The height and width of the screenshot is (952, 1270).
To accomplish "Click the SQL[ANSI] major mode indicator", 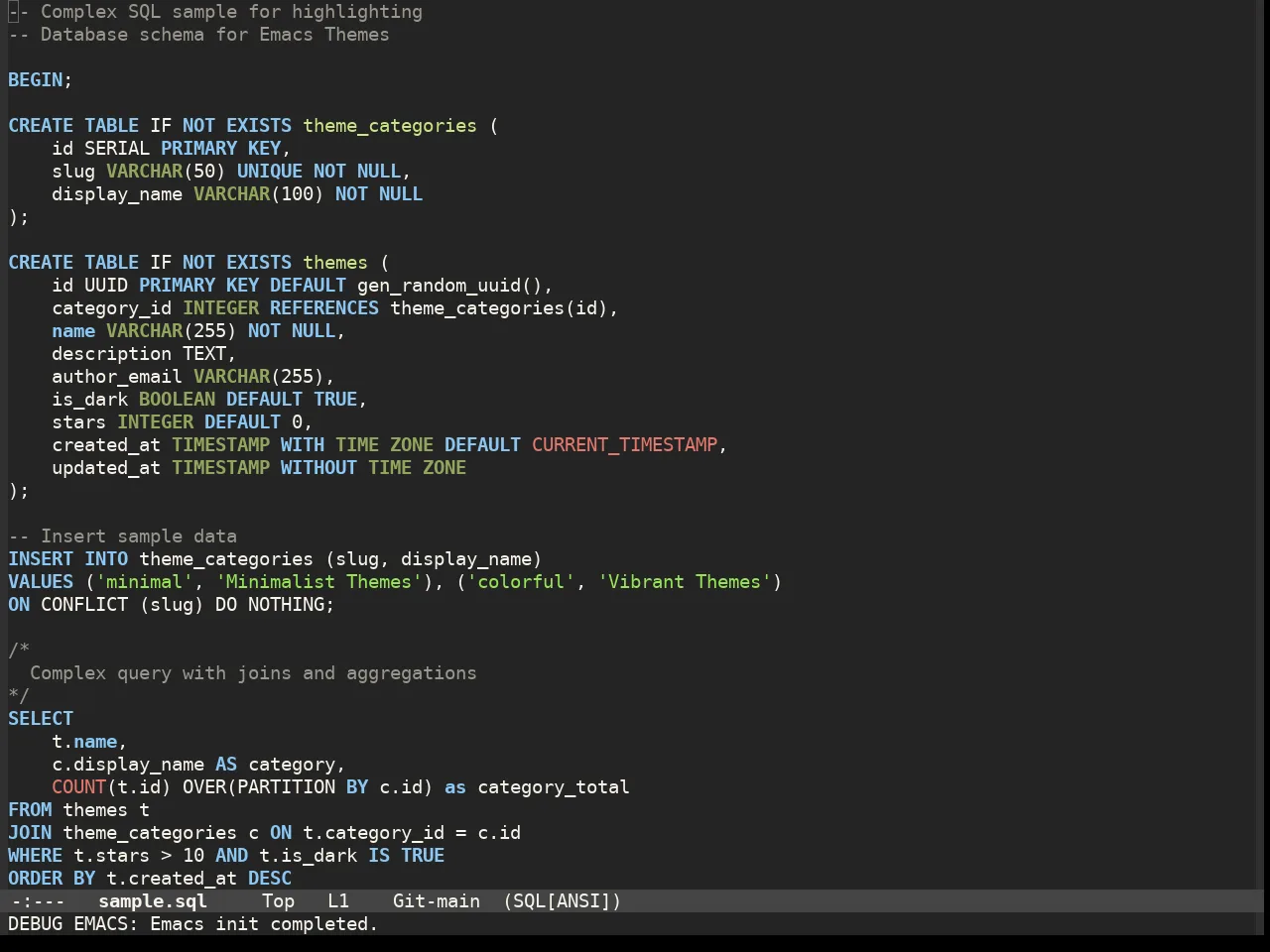I will [563, 901].
